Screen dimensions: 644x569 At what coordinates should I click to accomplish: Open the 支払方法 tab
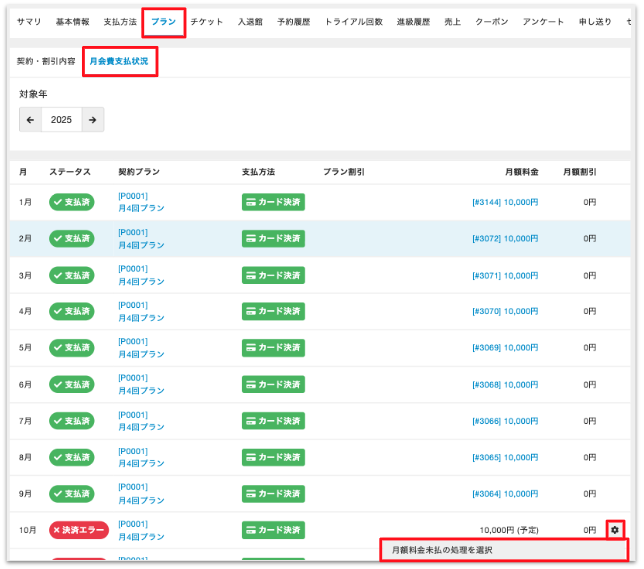click(120, 22)
